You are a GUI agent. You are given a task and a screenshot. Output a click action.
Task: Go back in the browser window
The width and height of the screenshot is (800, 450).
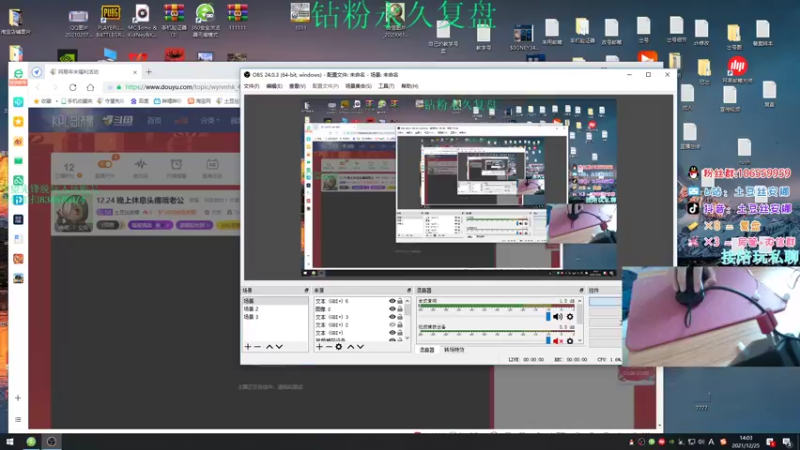coord(38,87)
